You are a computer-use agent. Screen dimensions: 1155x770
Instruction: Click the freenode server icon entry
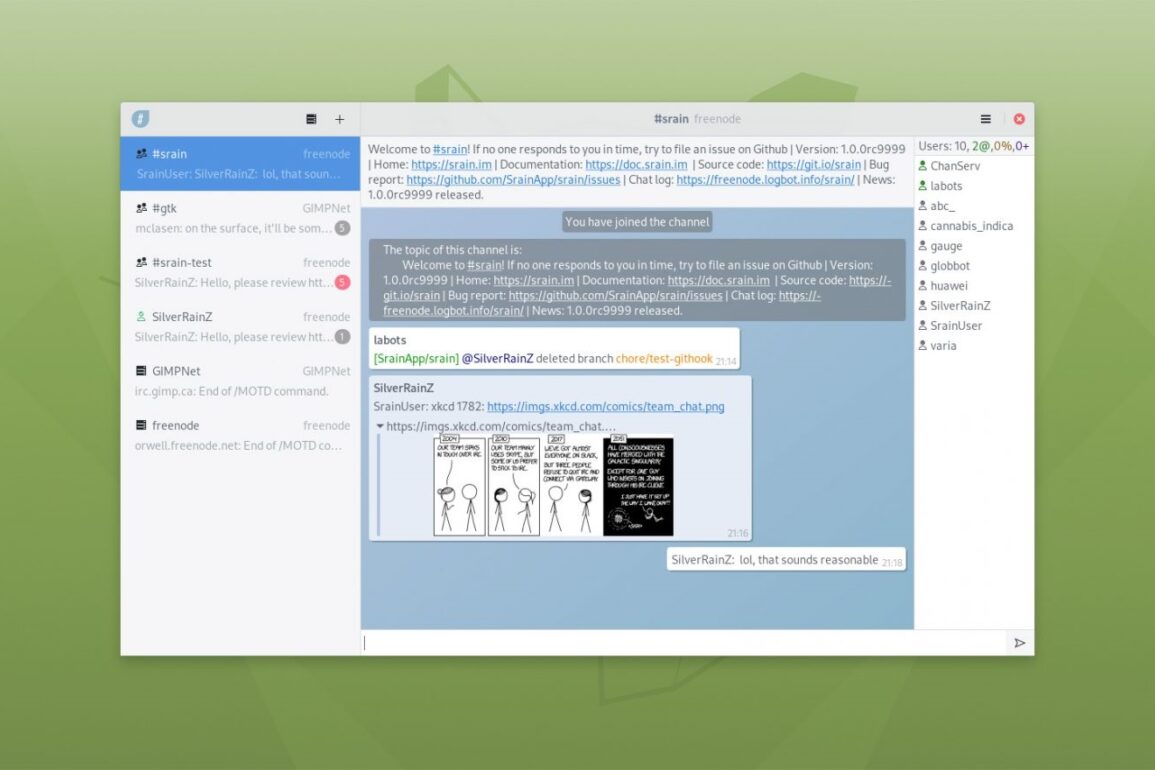141,425
